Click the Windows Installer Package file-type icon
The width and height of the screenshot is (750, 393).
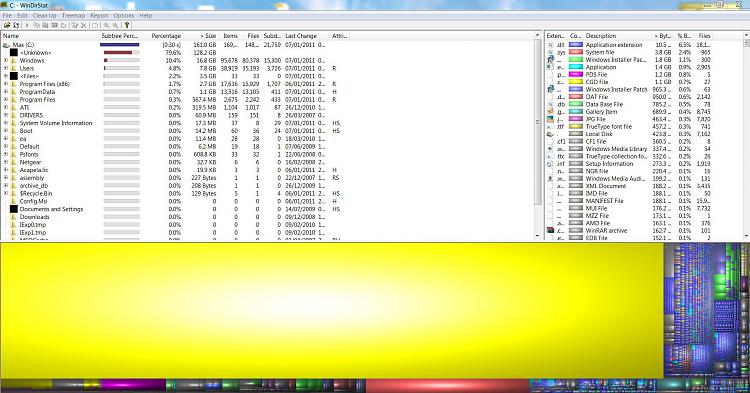pos(551,60)
